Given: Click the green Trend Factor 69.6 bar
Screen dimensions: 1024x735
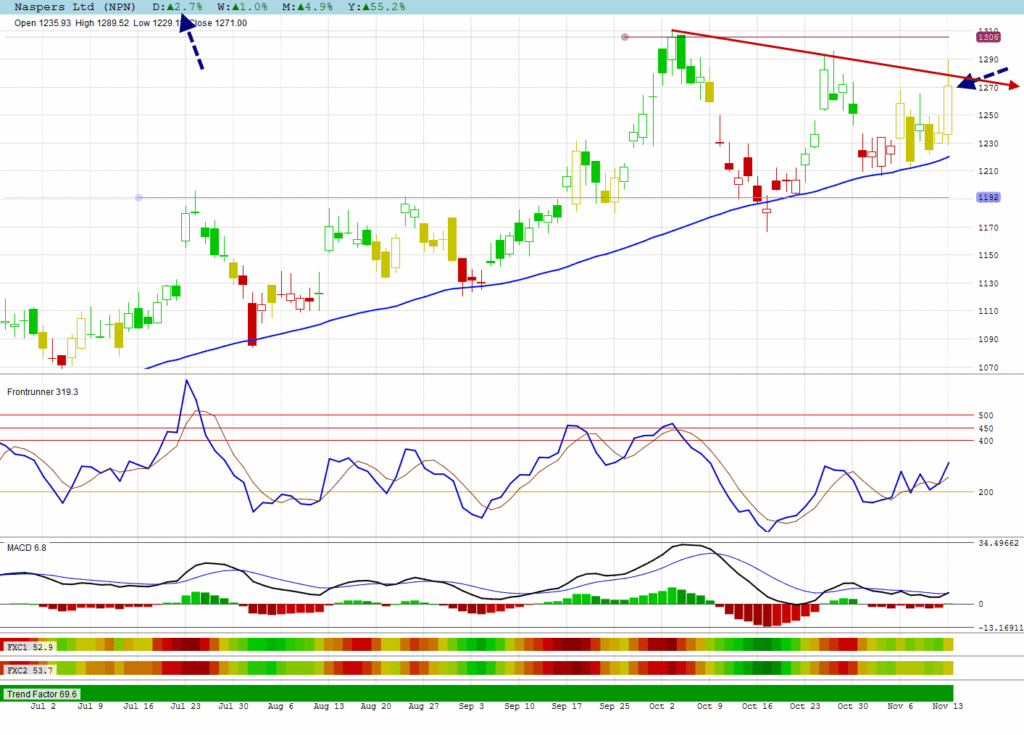Looking at the screenshot, I should coord(500,693).
